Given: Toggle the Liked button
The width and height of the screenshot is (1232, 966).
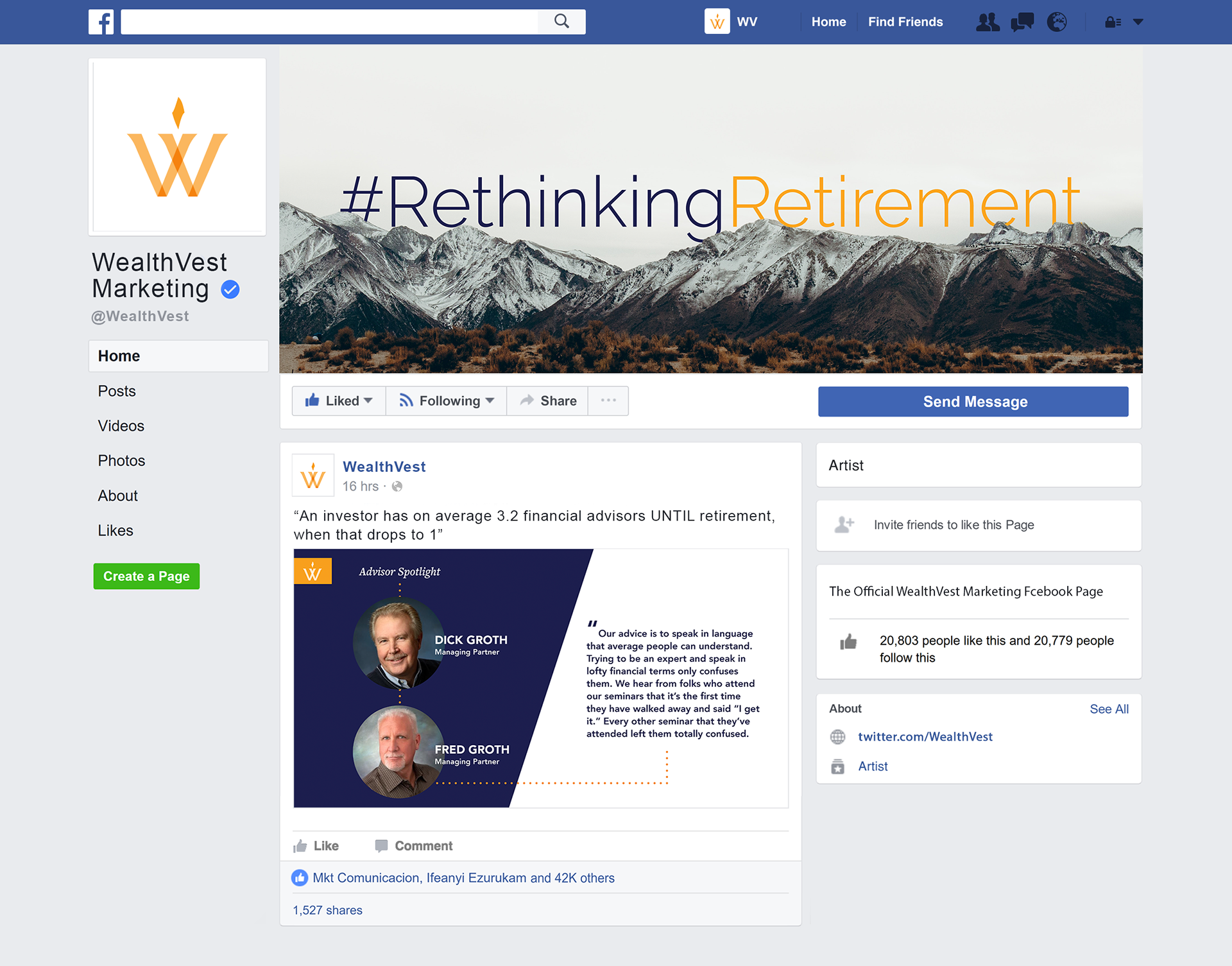Looking at the screenshot, I should (x=339, y=401).
